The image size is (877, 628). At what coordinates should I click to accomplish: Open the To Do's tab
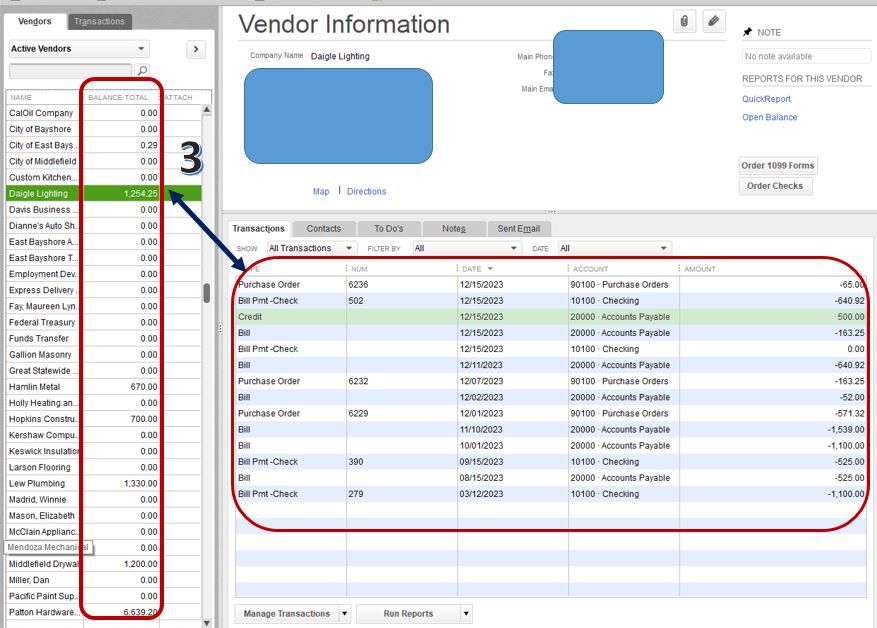pos(389,228)
